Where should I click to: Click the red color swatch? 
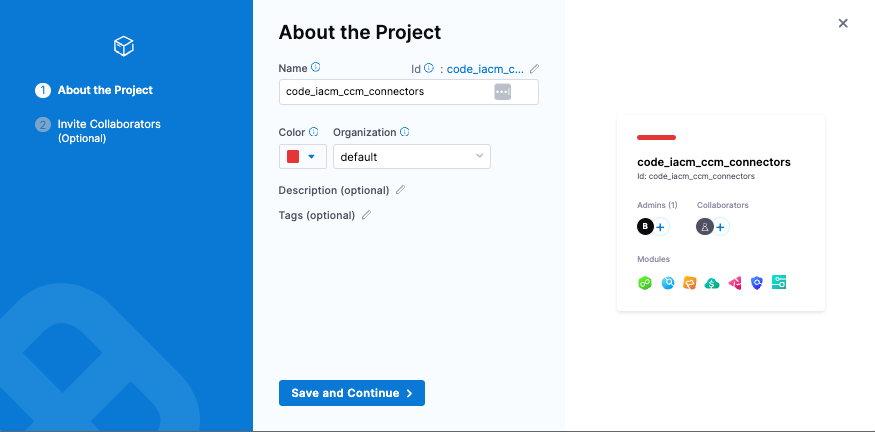293,156
